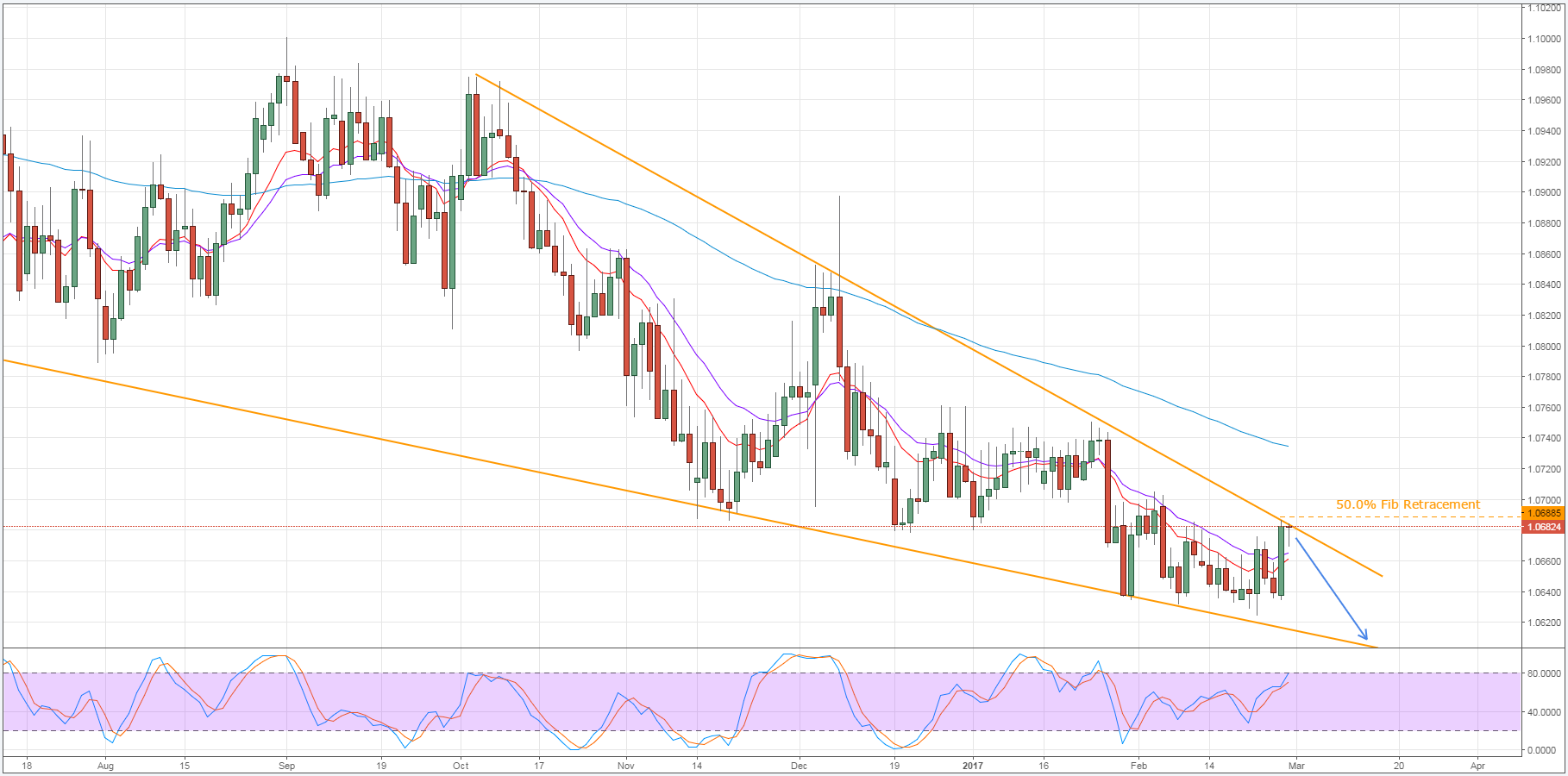Click the tall December wick candle
The height and width of the screenshot is (776, 1568).
point(839,331)
